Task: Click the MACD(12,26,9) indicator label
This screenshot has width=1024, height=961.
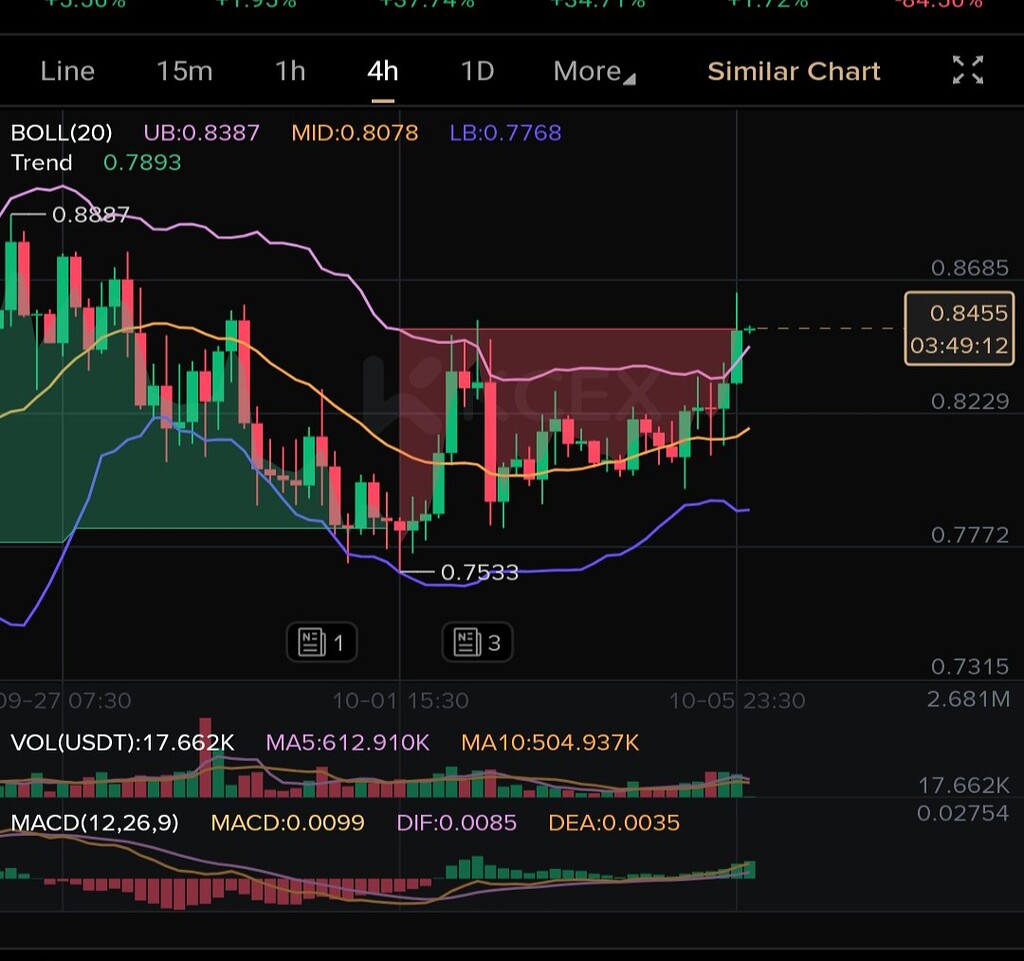Action: click(x=95, y=822)
